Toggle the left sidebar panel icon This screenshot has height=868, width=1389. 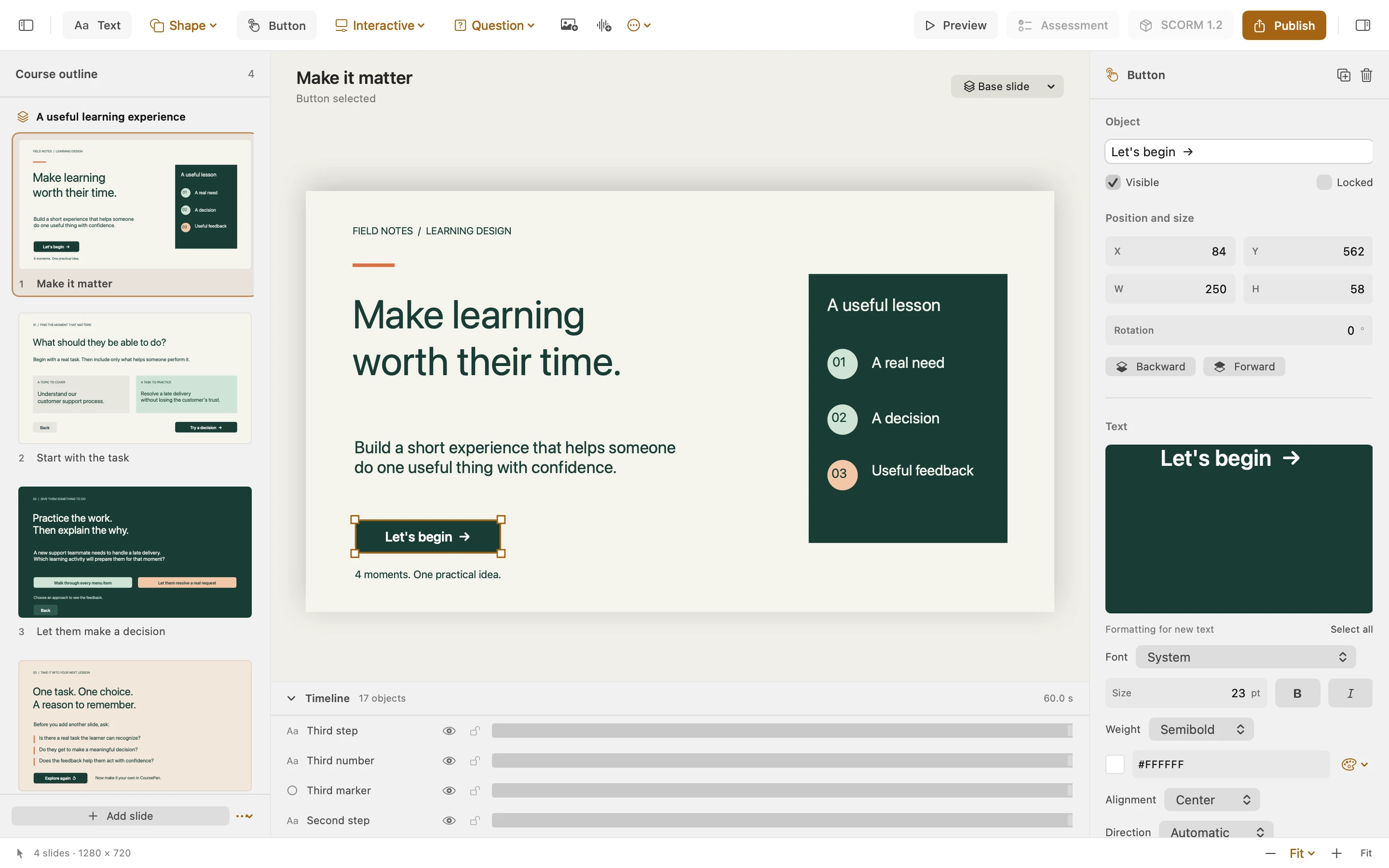26,25
